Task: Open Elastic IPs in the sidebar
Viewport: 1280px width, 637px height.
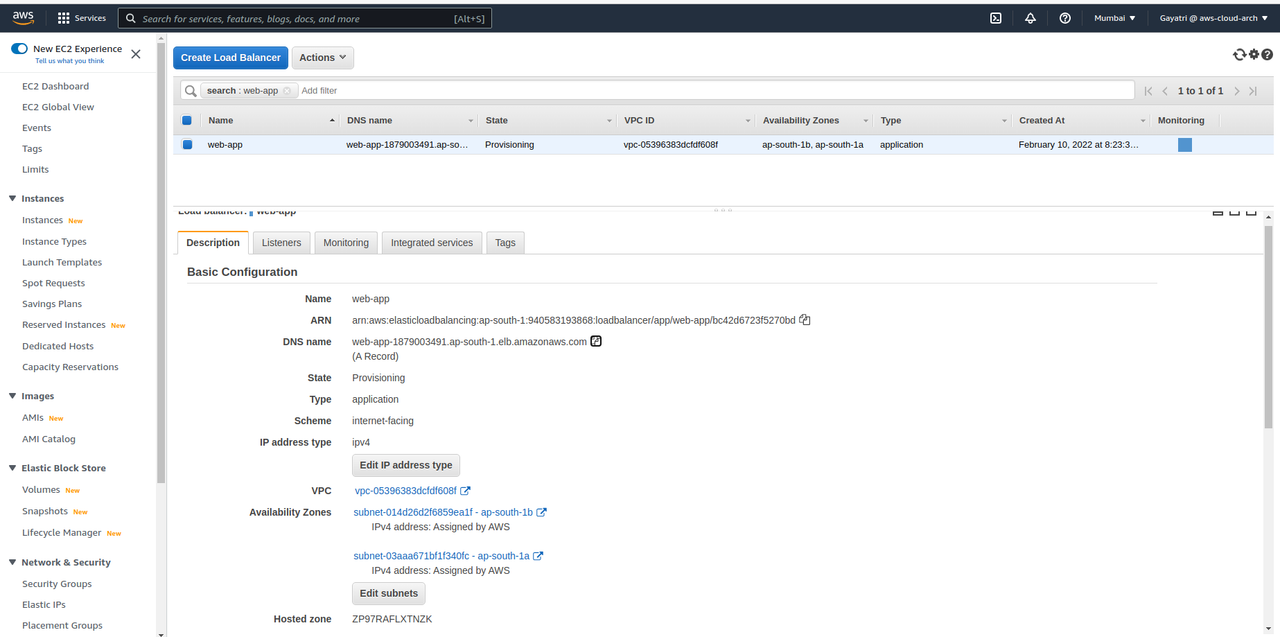Action: pyautogui.click(x=44, y=605)
